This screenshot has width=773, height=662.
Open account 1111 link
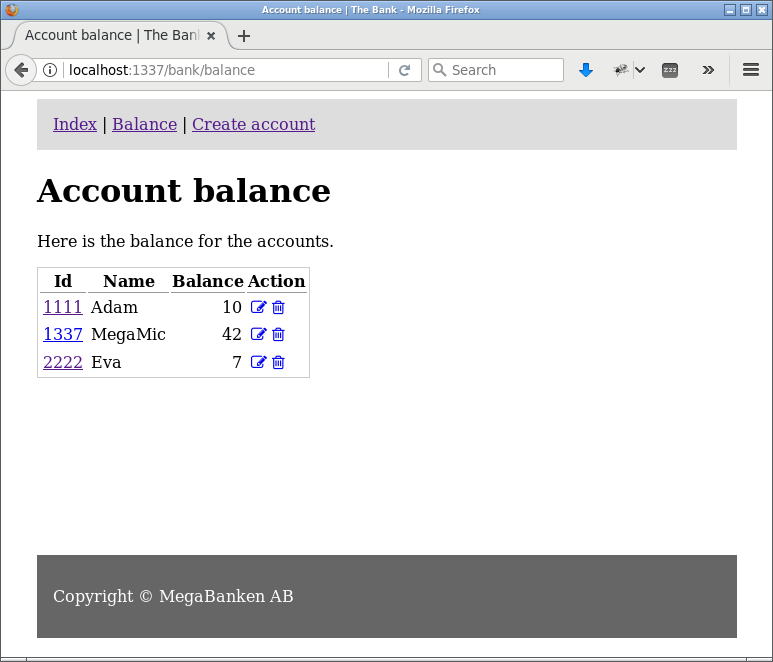pyautogui.click(x=63, y=307)
